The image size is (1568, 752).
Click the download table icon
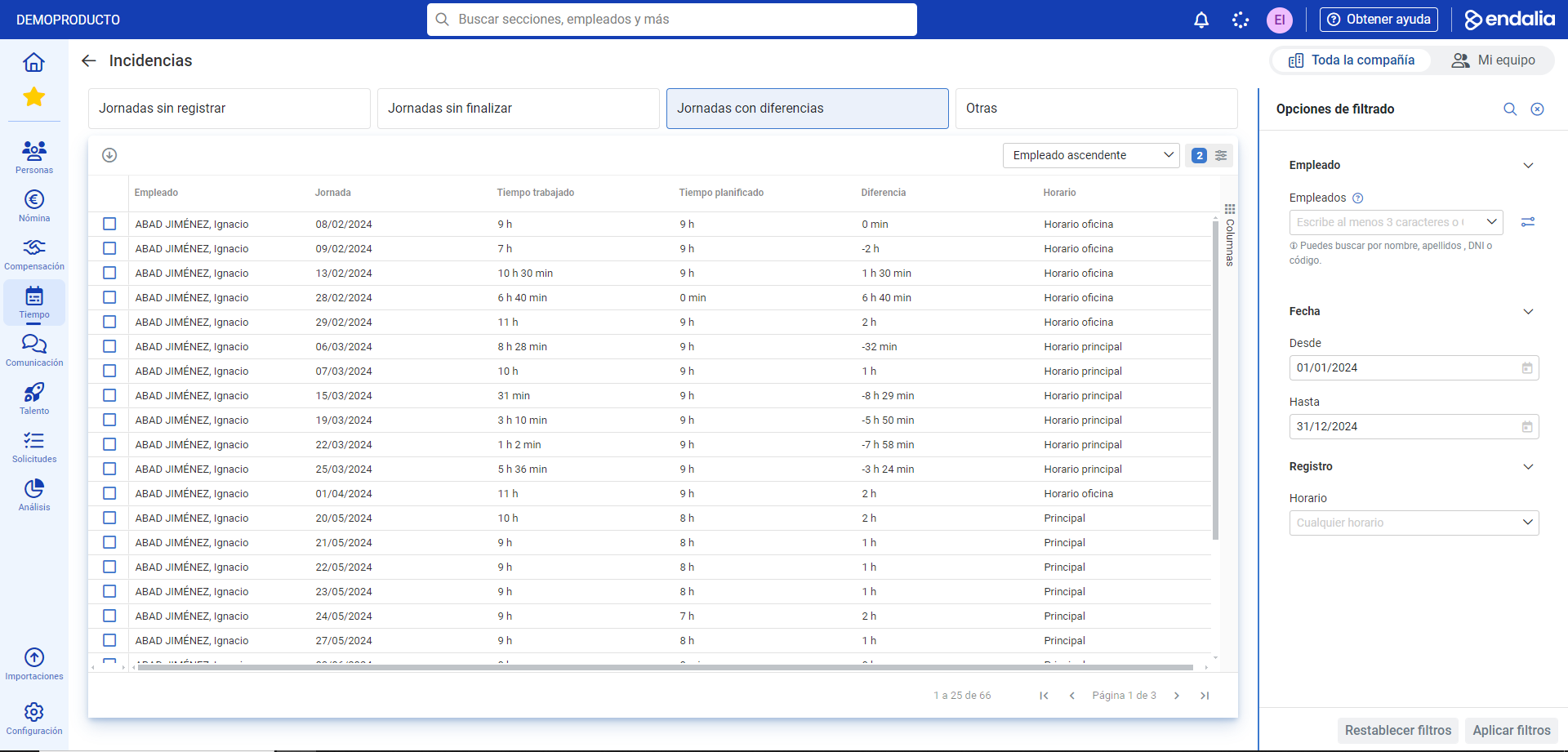pyautogui.click(x=109, y=155)
